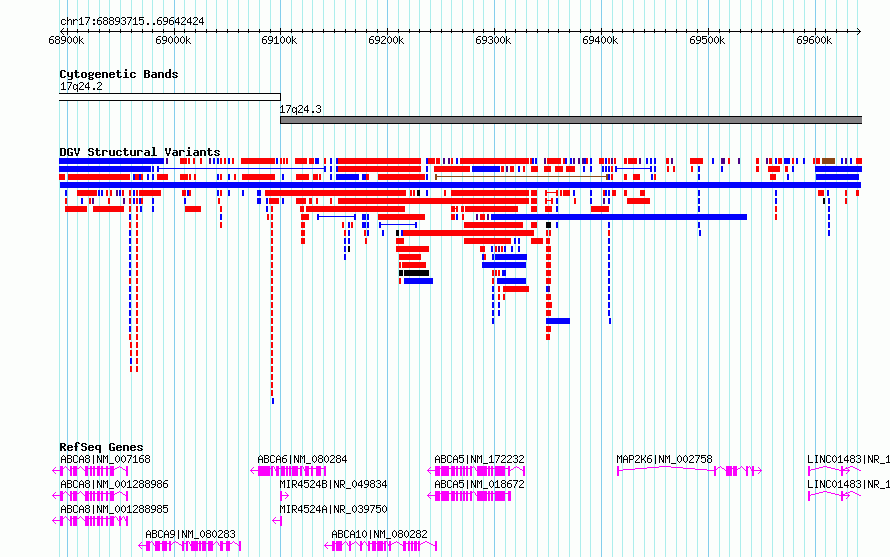Screen dimensions: 890x557
Task: Click the MIR4524A arrow glyph
Action: click(x=277, y=521)
